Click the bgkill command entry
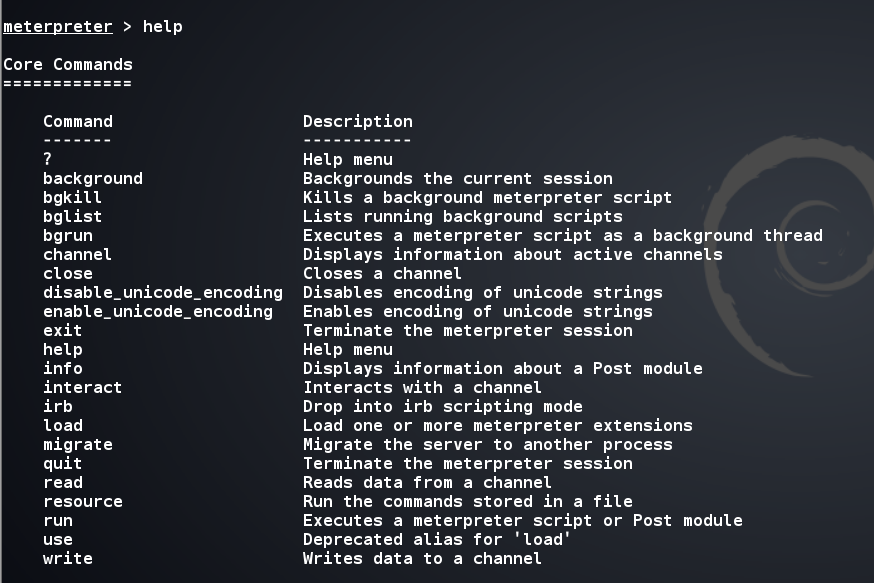Screen dimensions: 874x583 click(72, 198)
